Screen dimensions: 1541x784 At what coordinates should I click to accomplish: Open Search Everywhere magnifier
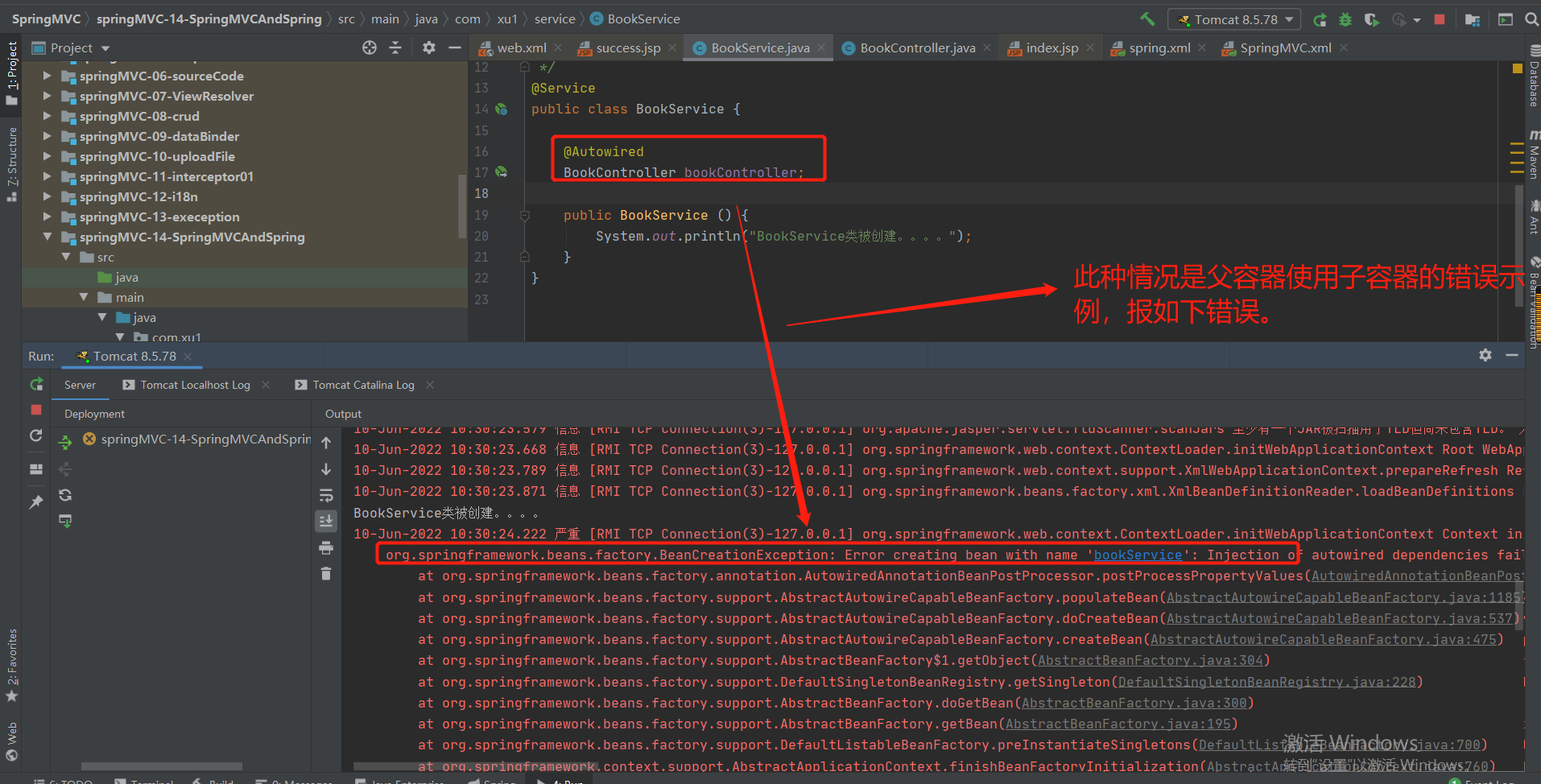1532,19
